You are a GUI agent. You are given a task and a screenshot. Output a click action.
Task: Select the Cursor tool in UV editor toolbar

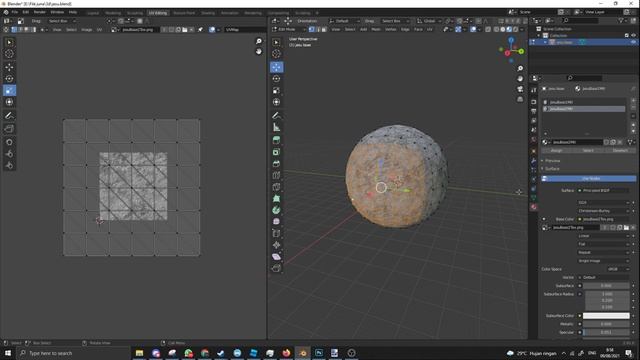[9, 53]
